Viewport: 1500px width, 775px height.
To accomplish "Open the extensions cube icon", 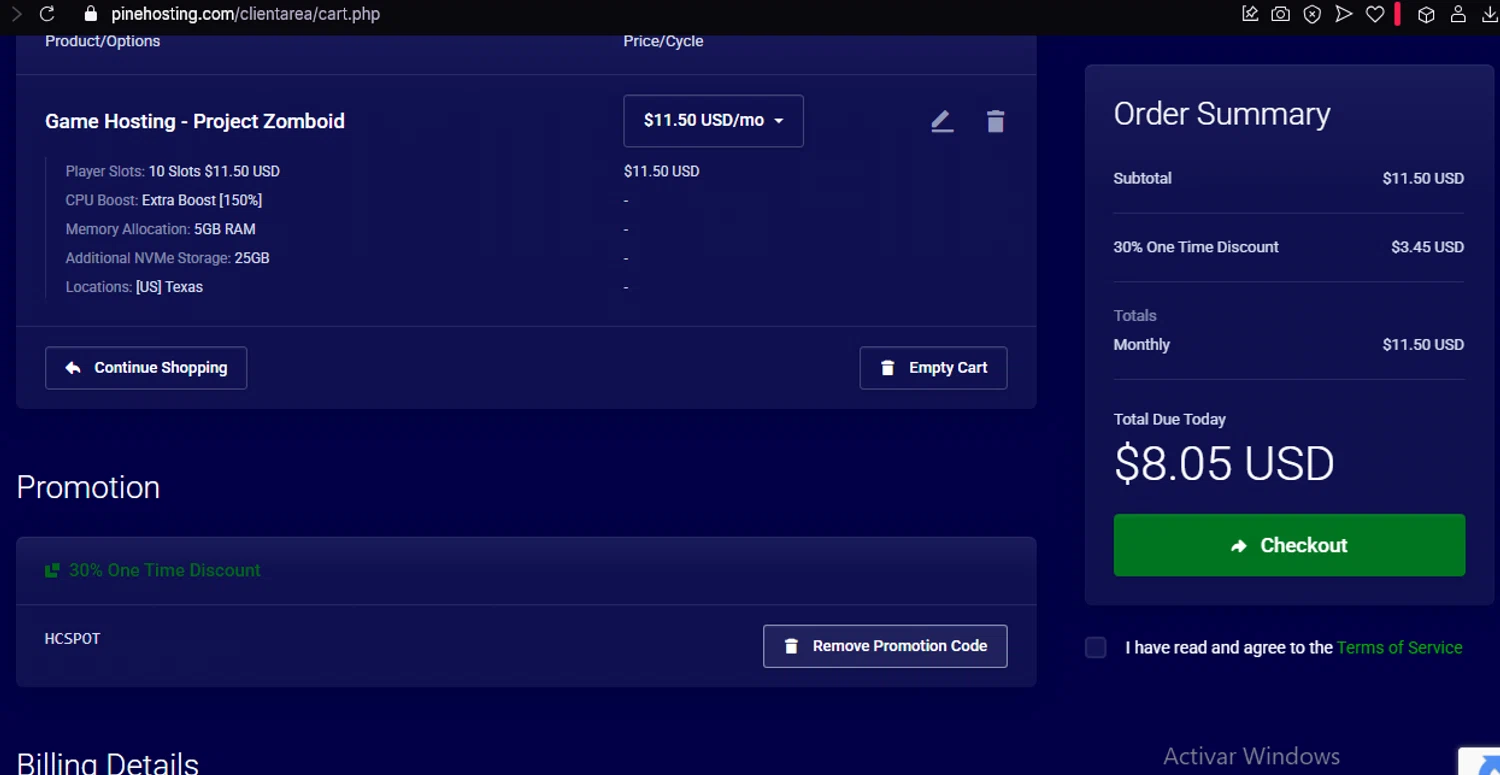I will point(1427,14).
